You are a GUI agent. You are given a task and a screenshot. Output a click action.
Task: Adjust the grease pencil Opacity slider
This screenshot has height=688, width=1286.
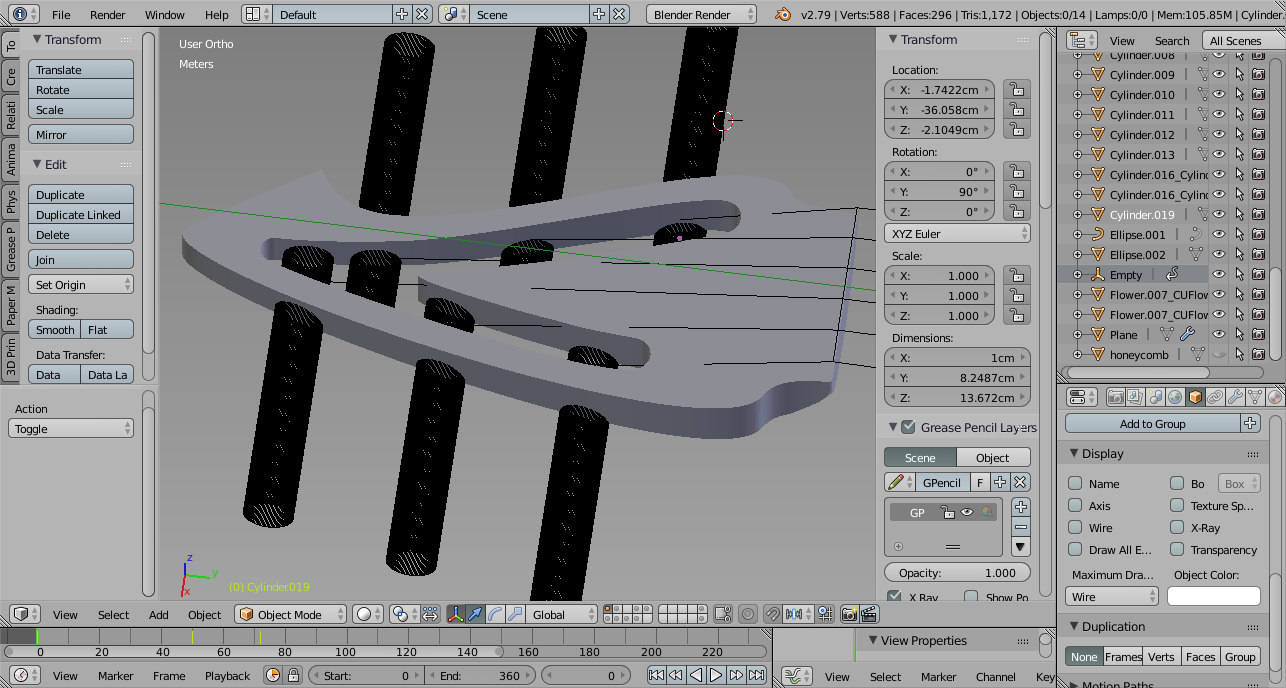pos(957,572)
